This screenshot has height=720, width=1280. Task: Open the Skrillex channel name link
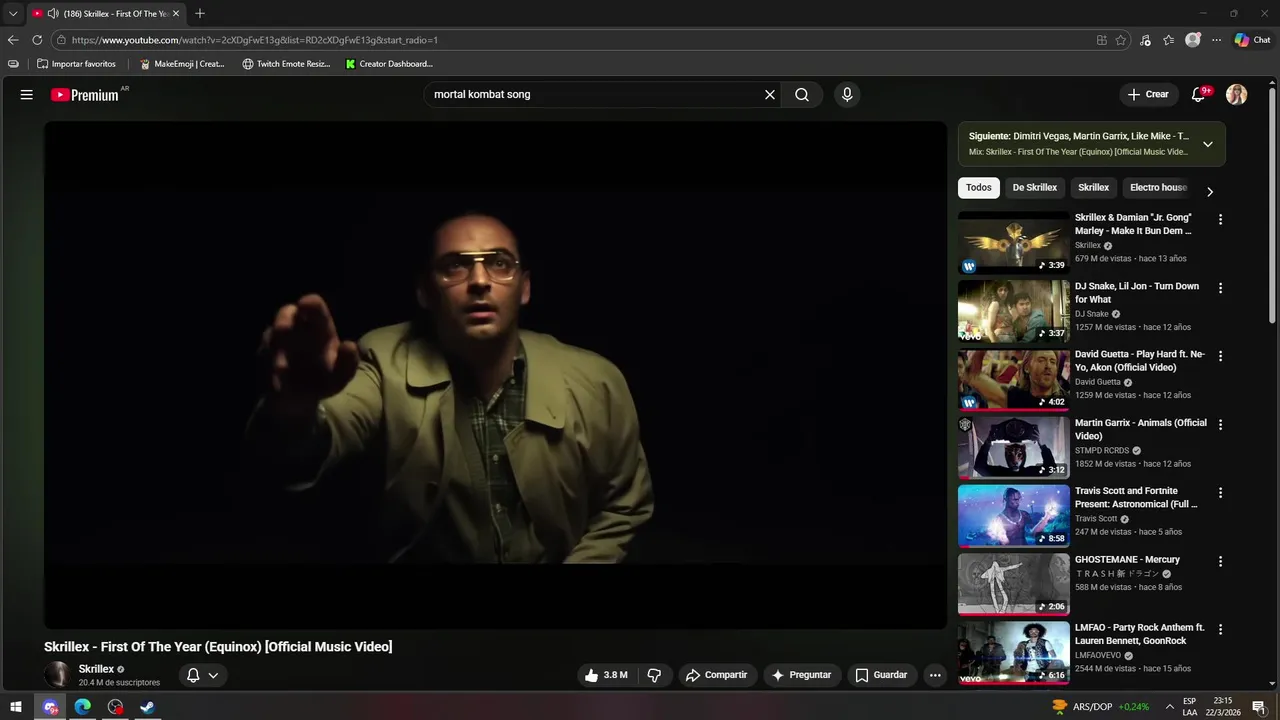click(x=96, y=669)
